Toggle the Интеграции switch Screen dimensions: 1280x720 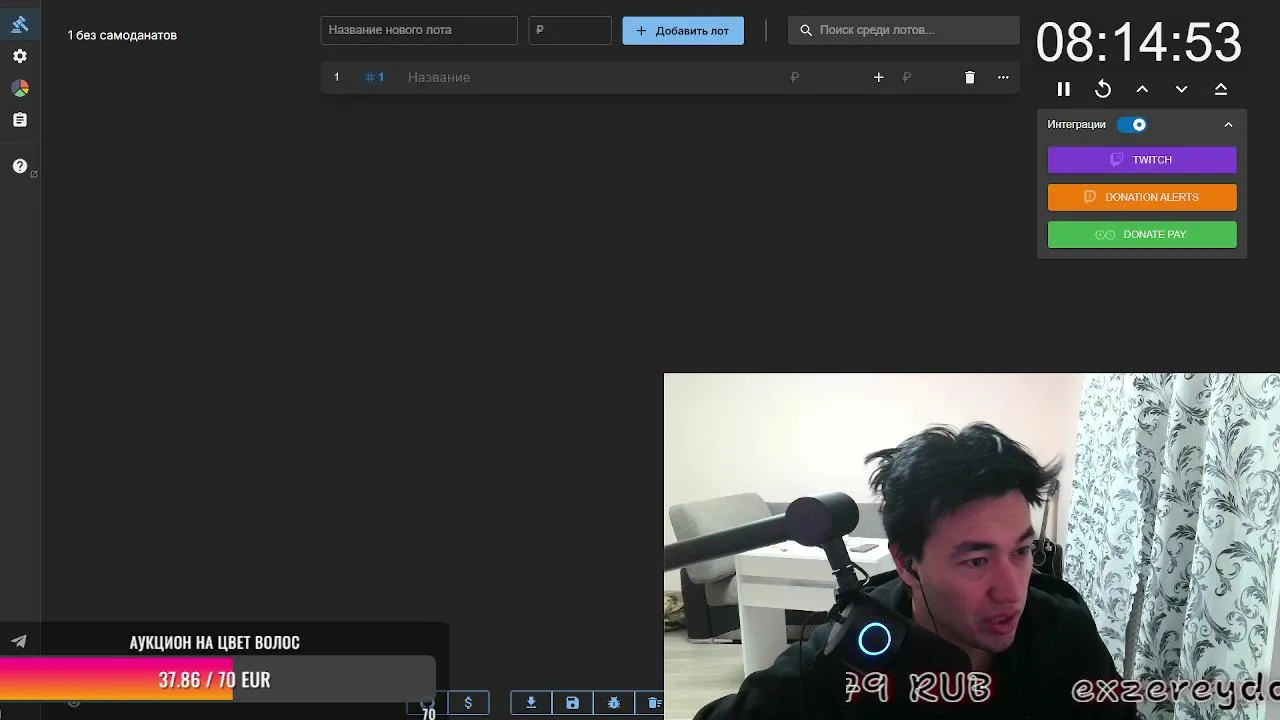[1132, 124]
